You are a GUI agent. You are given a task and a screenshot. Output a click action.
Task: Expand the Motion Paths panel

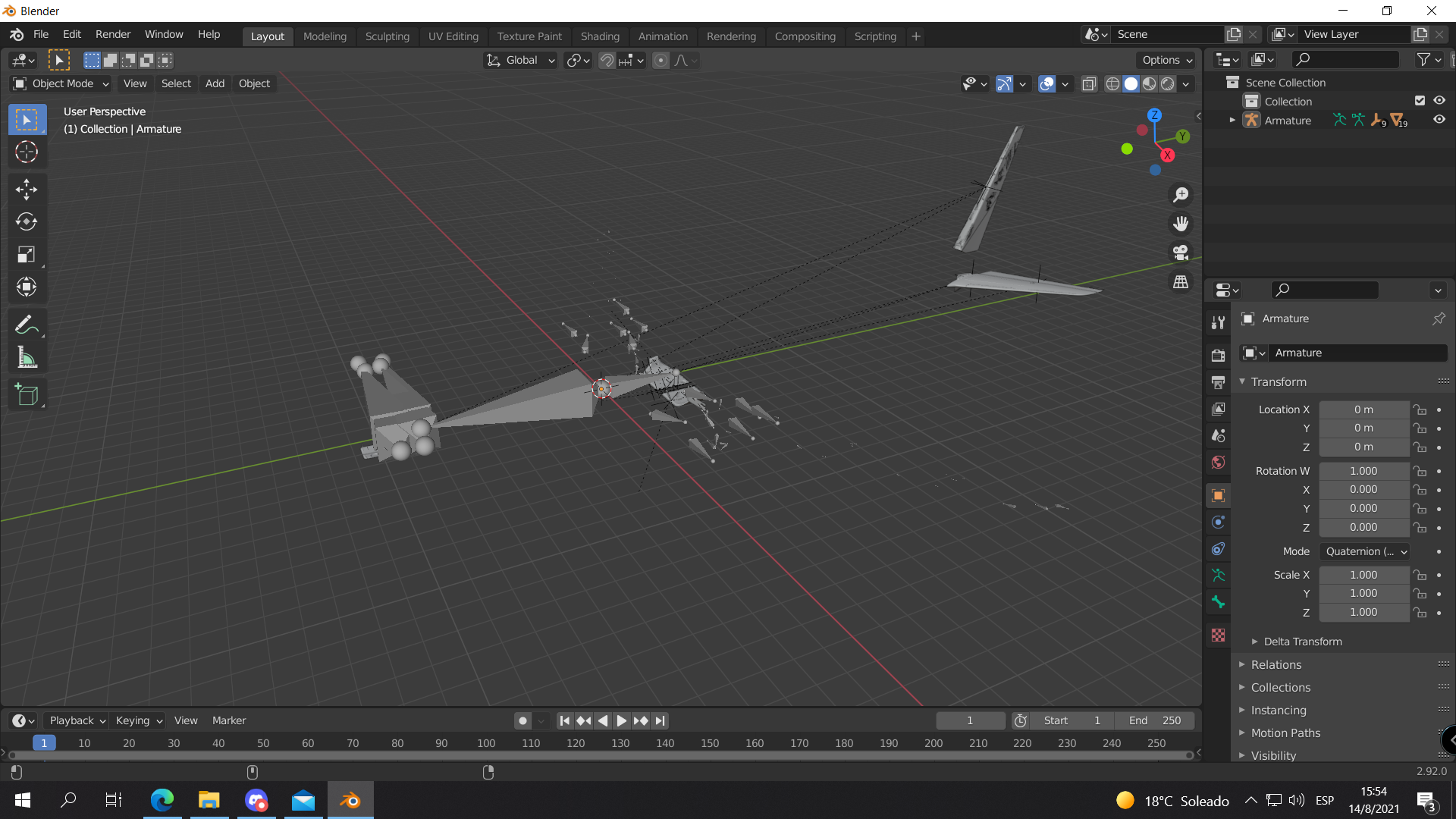coord(1286,733)
